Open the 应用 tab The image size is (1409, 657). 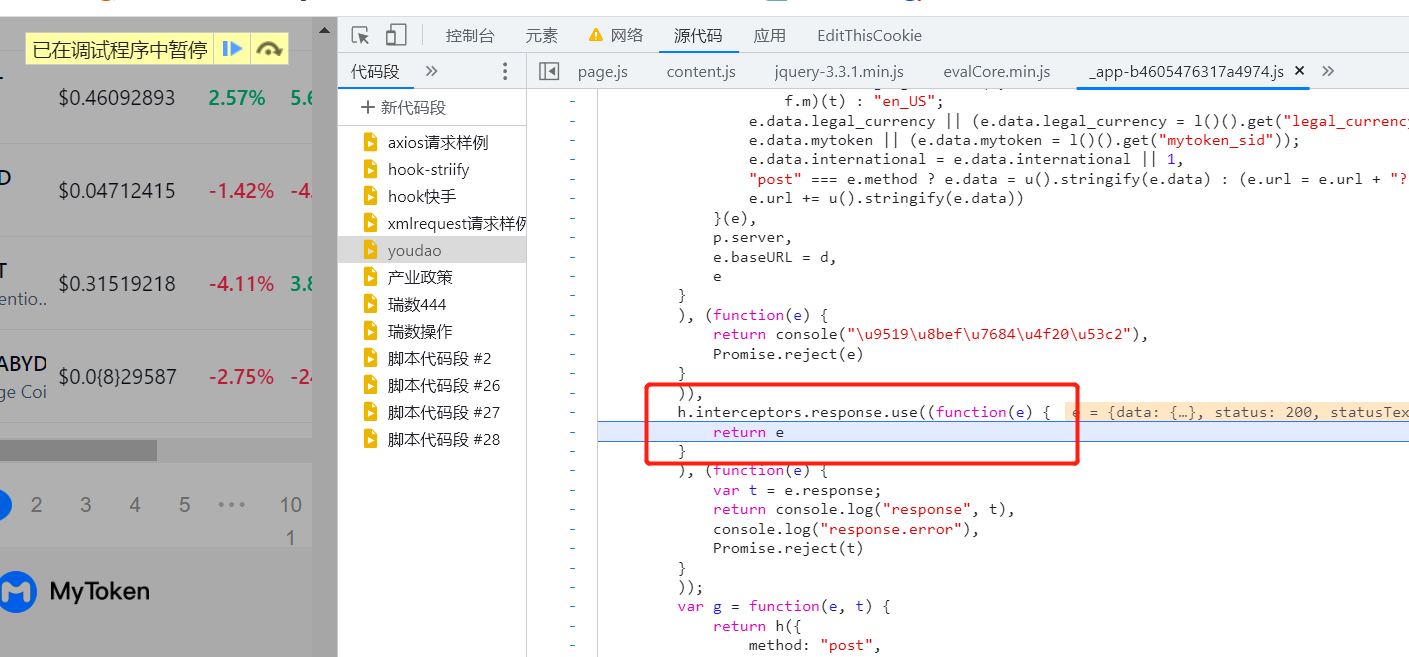(769, 35)
